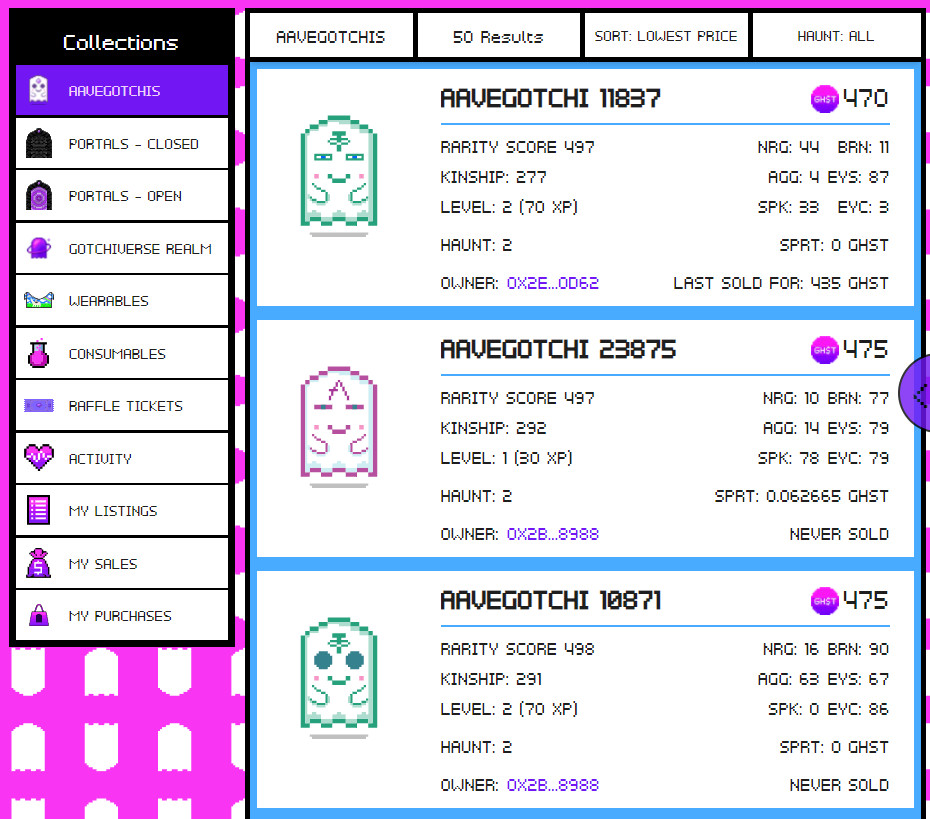Browse the Consumables category
930x819 pixels.
pos(122,353)
